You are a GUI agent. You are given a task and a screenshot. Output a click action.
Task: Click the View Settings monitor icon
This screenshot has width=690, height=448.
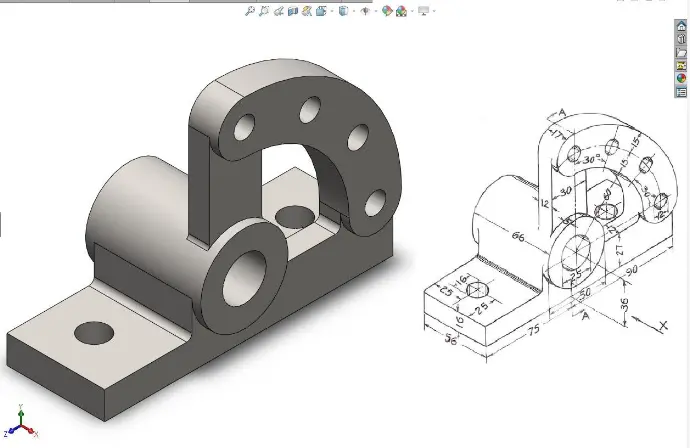424,11
